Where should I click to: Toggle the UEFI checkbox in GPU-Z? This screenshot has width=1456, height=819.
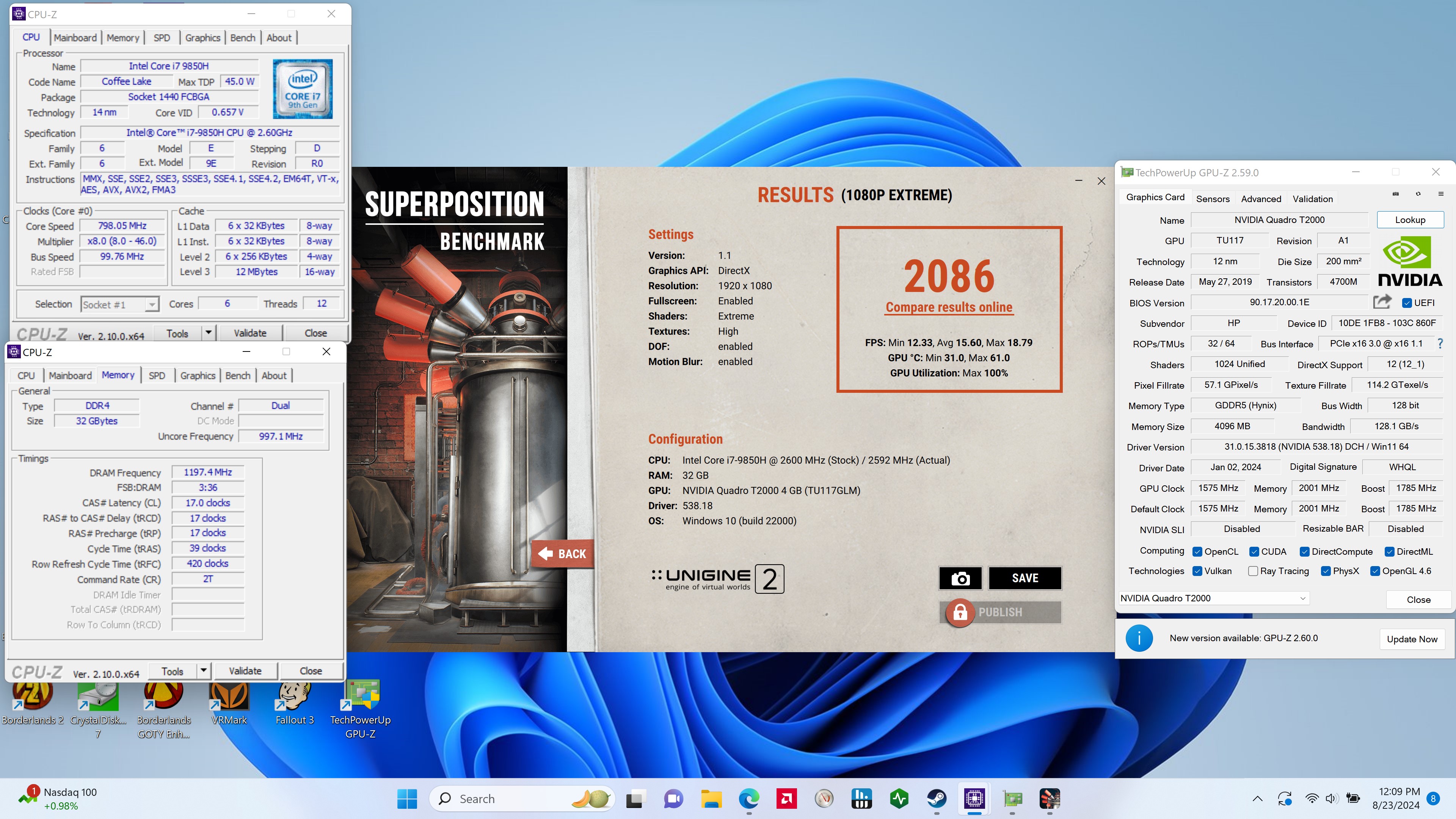tap(1407, 303)
